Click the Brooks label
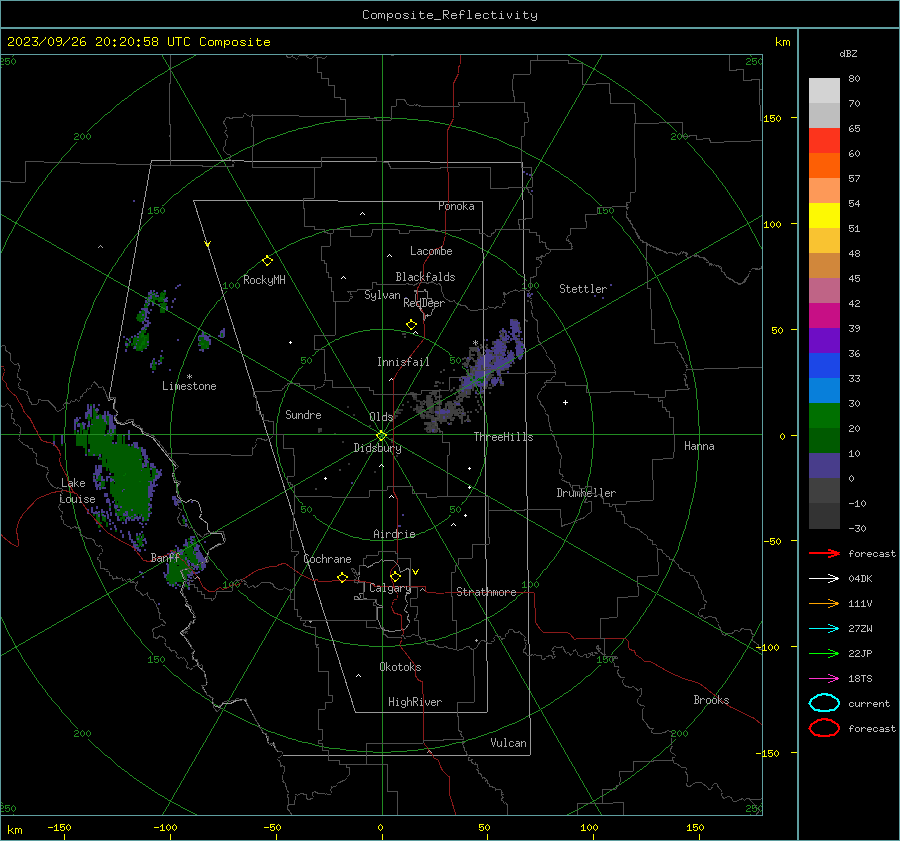The image size is (900, 841). click(711, 700)
